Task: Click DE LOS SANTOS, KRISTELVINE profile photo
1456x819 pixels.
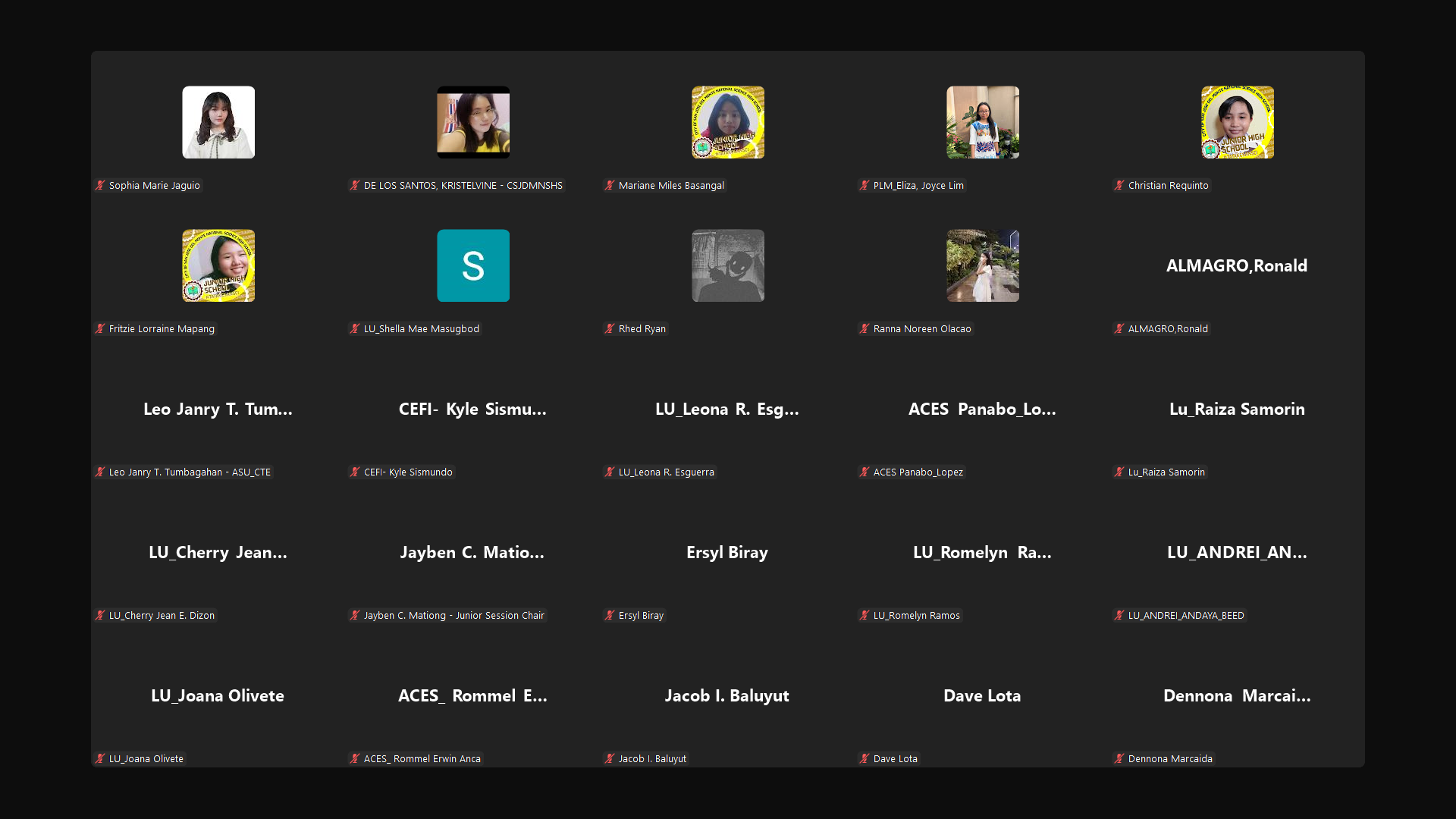Action: pos(473,122)
